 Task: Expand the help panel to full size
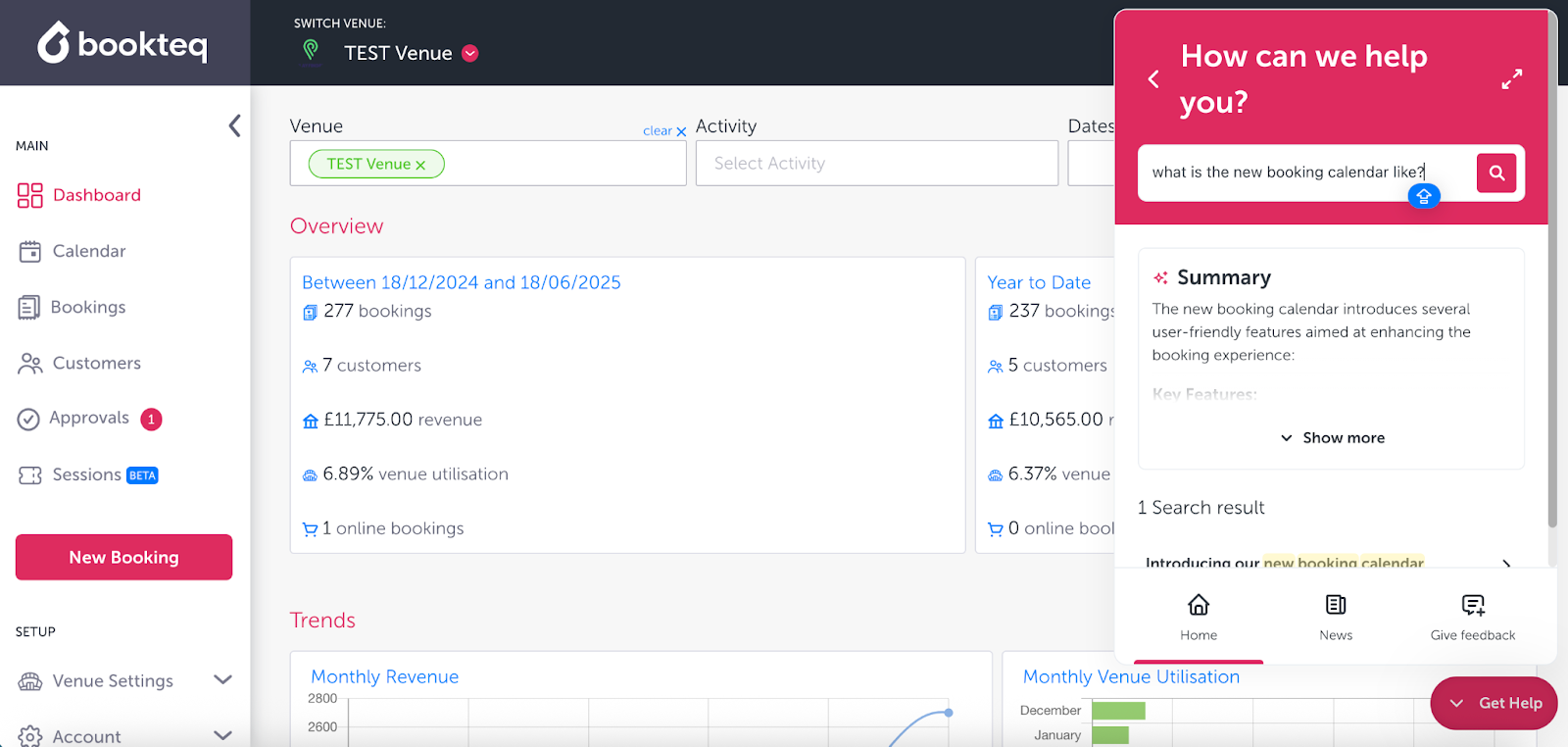click(1512, 79)
